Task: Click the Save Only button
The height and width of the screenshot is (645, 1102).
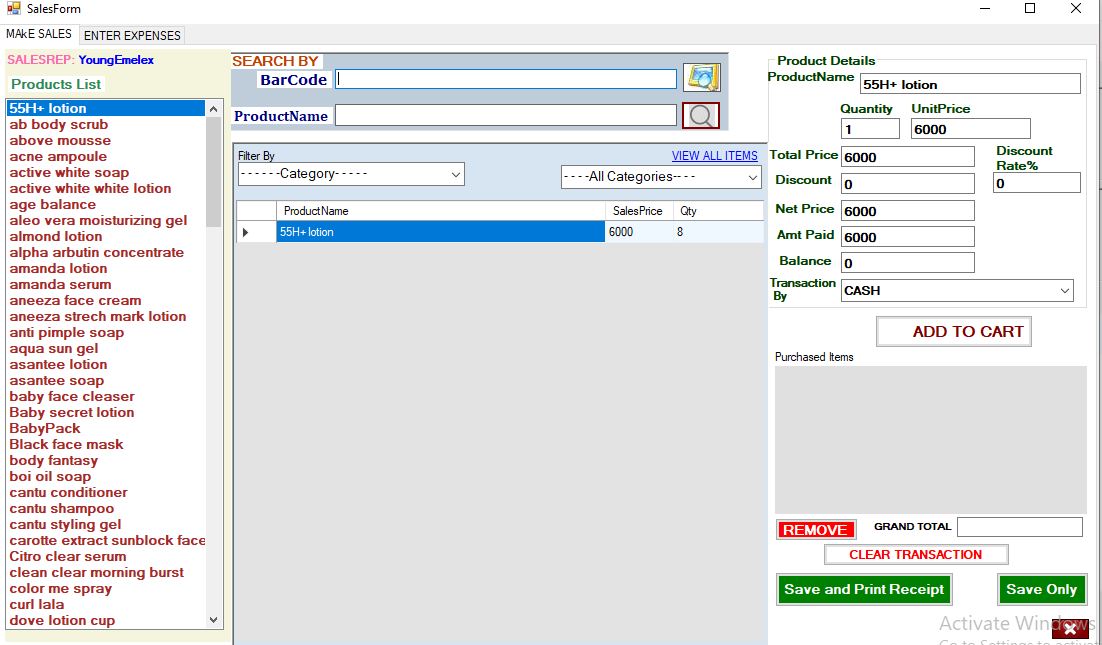Action: pos(1042,589)
